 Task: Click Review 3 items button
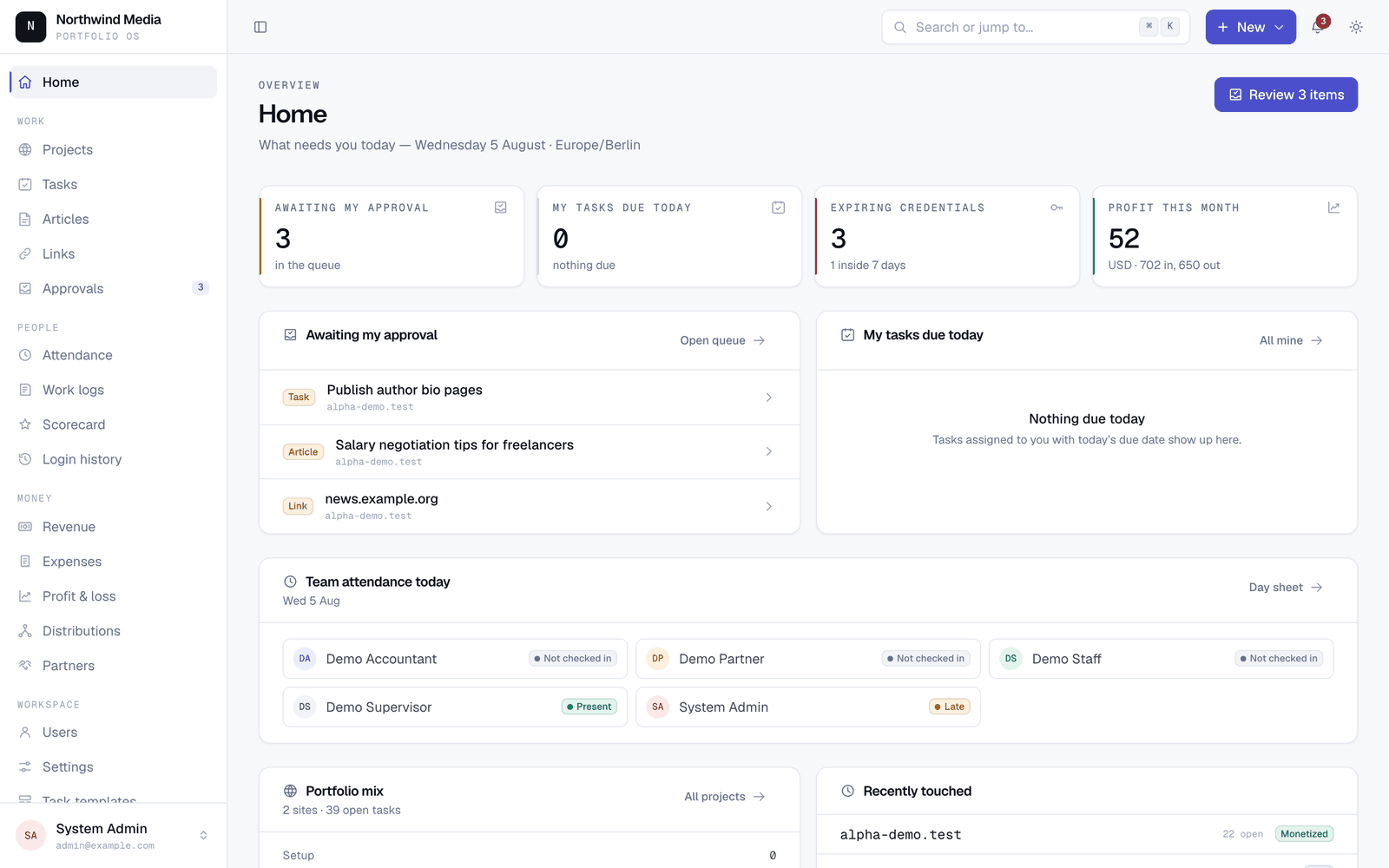(x=1286, y=95)
